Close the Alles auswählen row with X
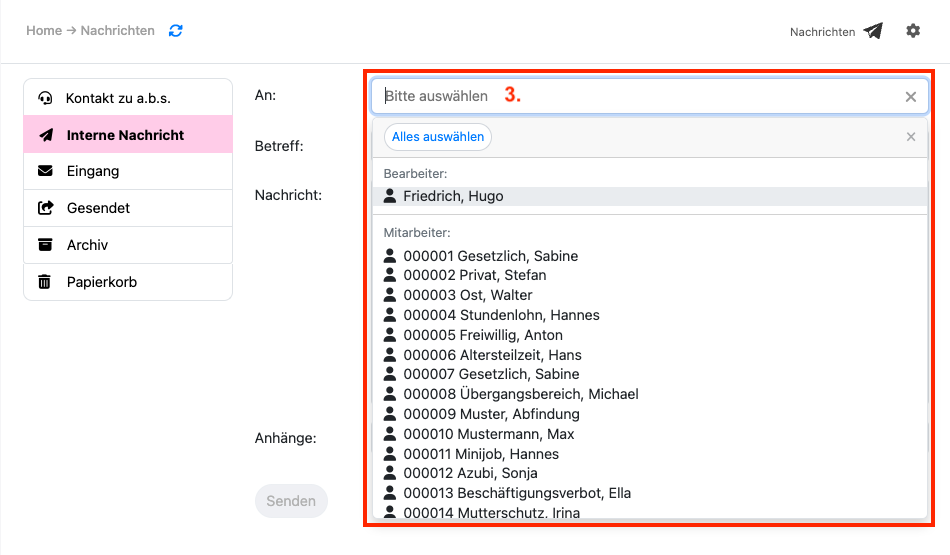Screen dimensions: 950x555 click(x=910, y=137)
